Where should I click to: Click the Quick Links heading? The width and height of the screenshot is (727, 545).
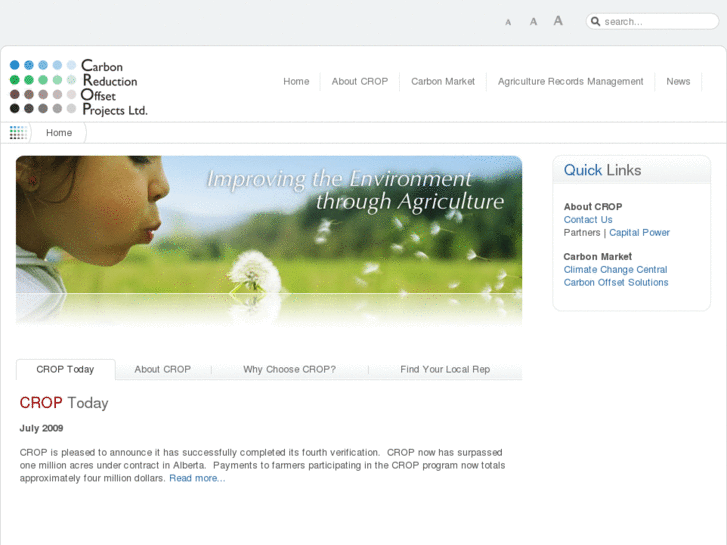[602, 170]
